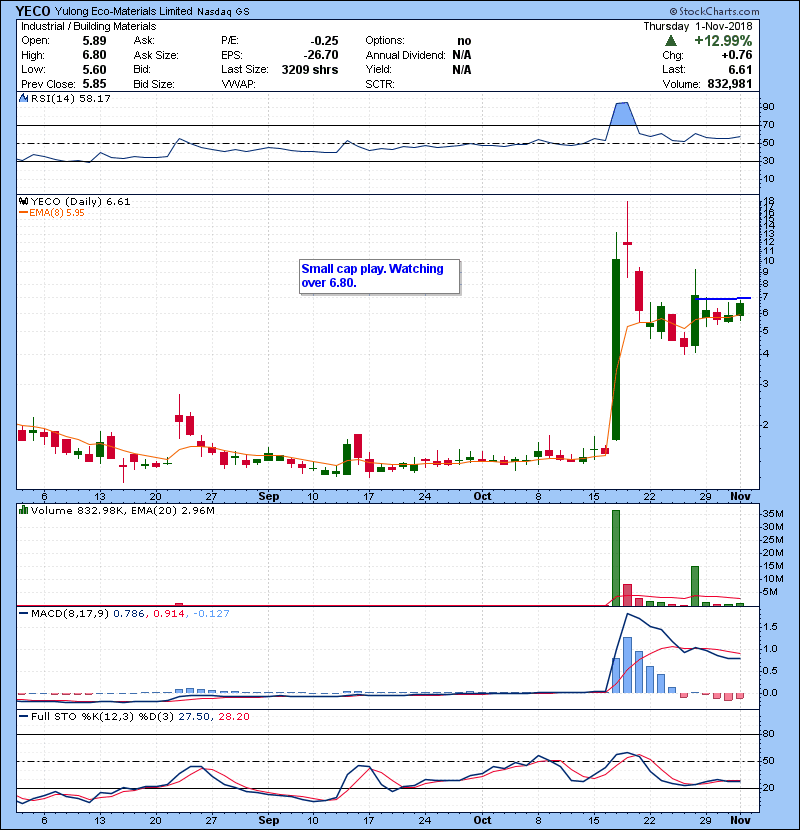Select the Last Size value 3209 shrs
Viewport: 800px width, 830px height.
310,69
